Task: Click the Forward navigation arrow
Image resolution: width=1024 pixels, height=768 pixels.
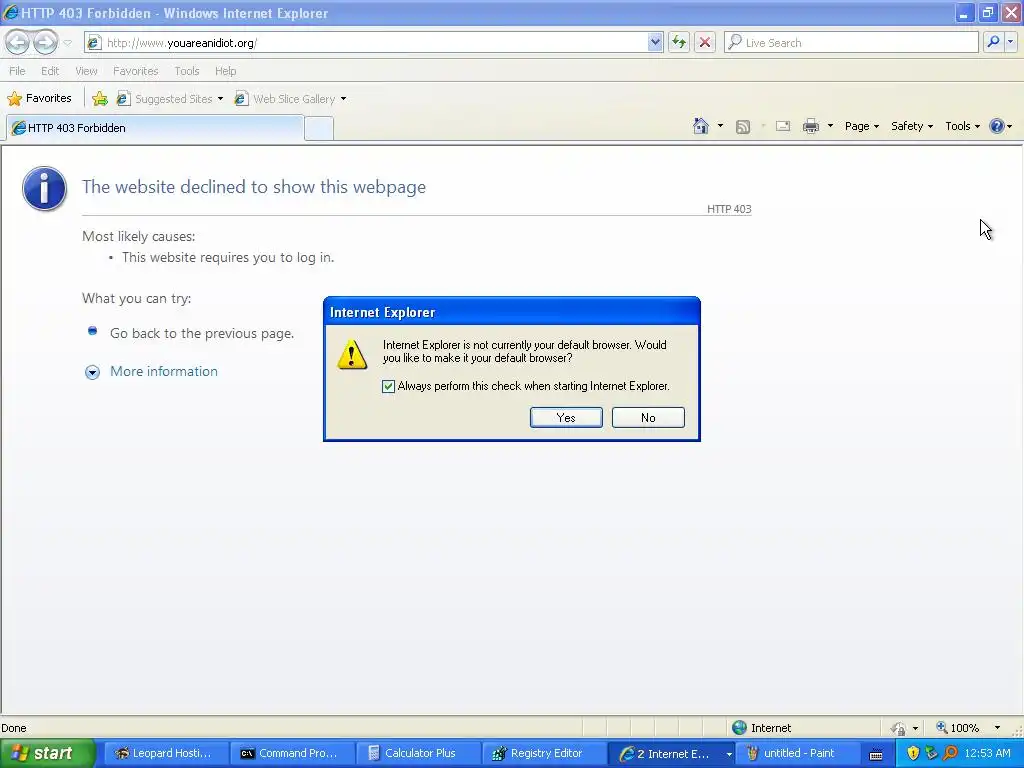Action: 46,42
